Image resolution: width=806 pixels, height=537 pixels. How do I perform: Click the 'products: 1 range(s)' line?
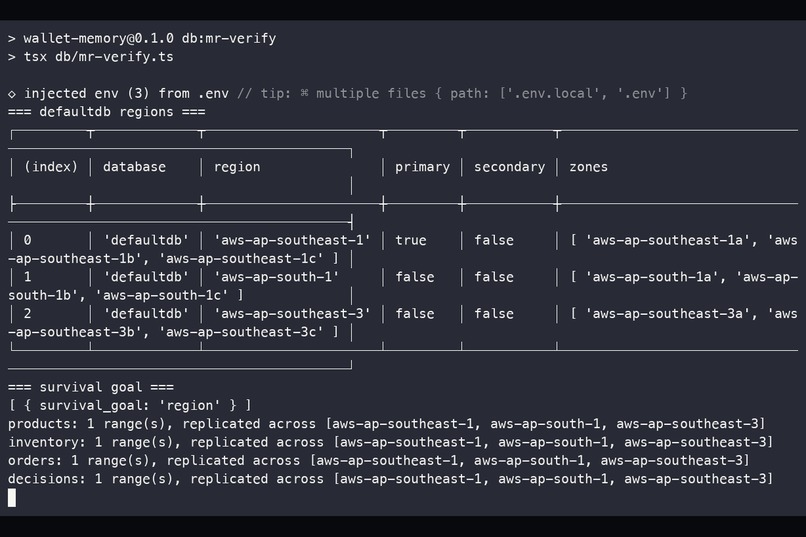coord(387,424)
